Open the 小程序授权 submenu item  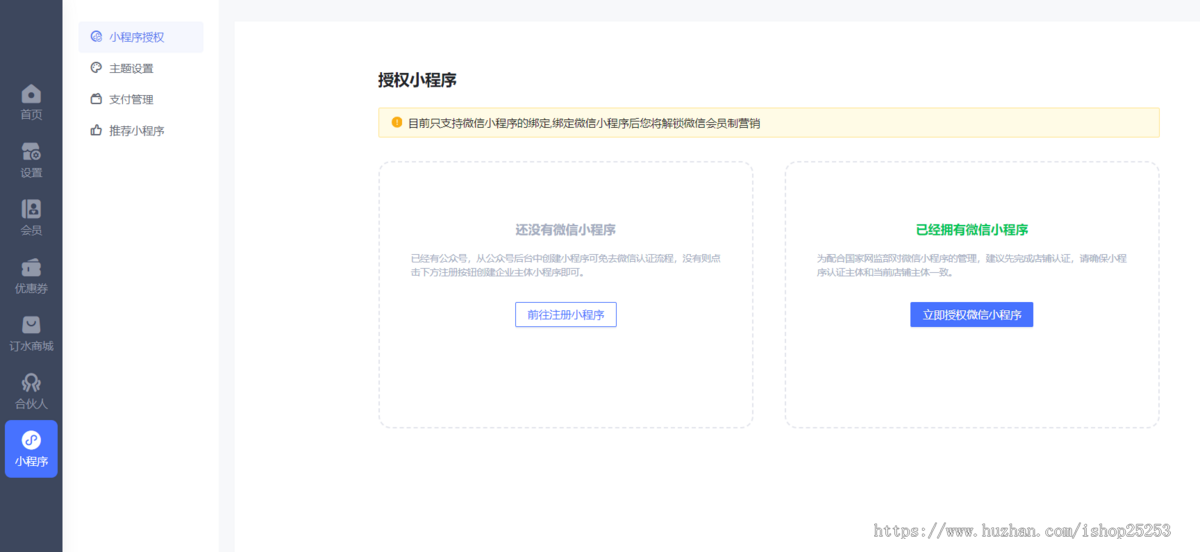[141, 37]
